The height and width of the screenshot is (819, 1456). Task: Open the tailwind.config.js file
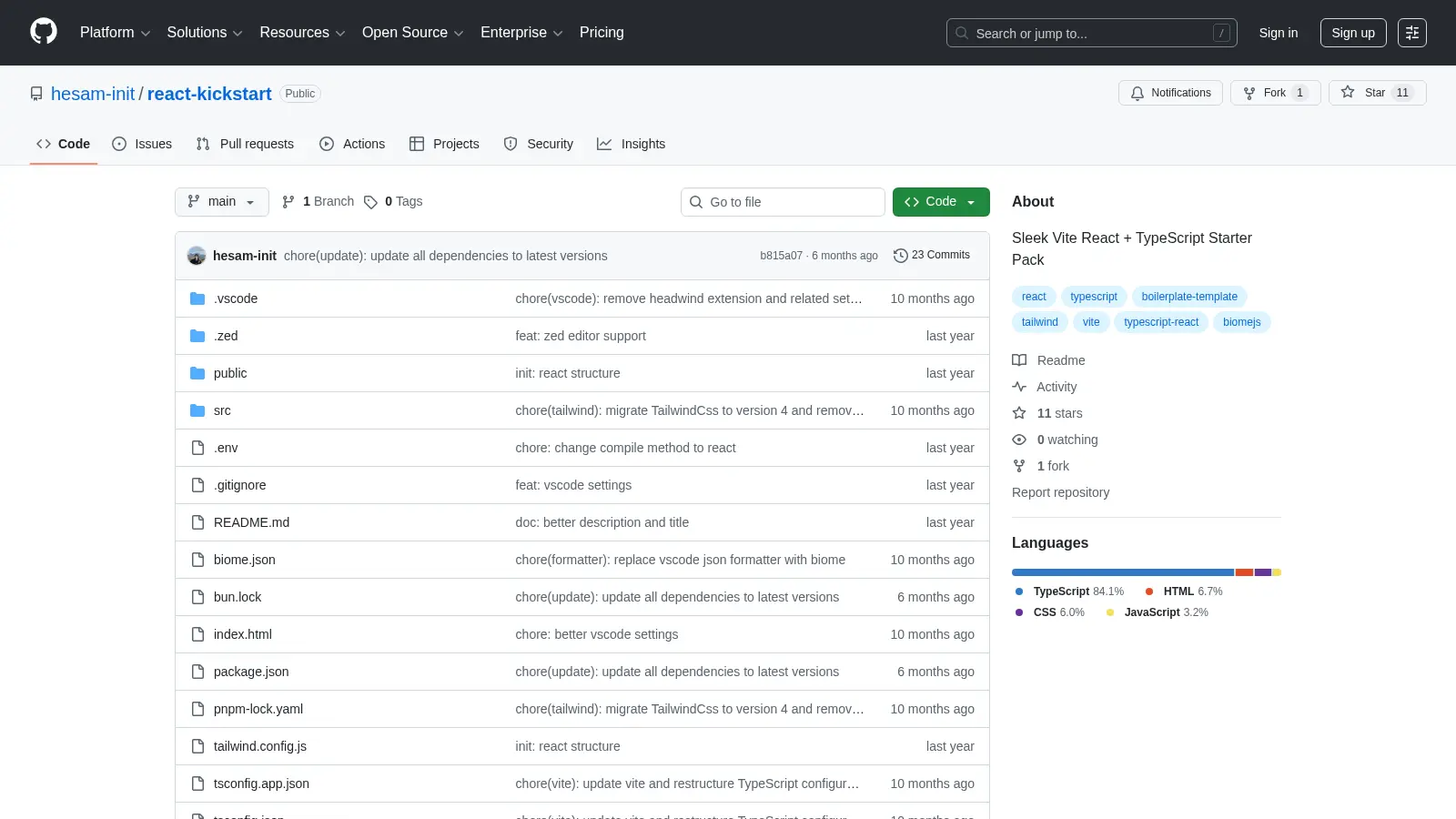pos(260,746)
